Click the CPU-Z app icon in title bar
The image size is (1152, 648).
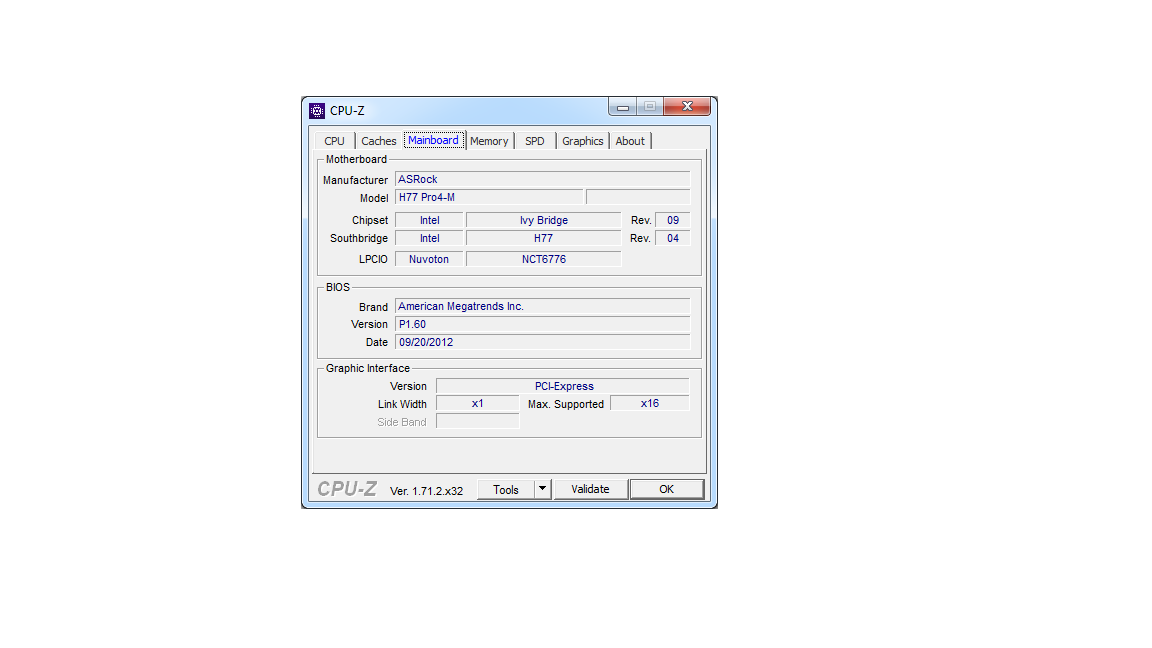tap(317, 111)
